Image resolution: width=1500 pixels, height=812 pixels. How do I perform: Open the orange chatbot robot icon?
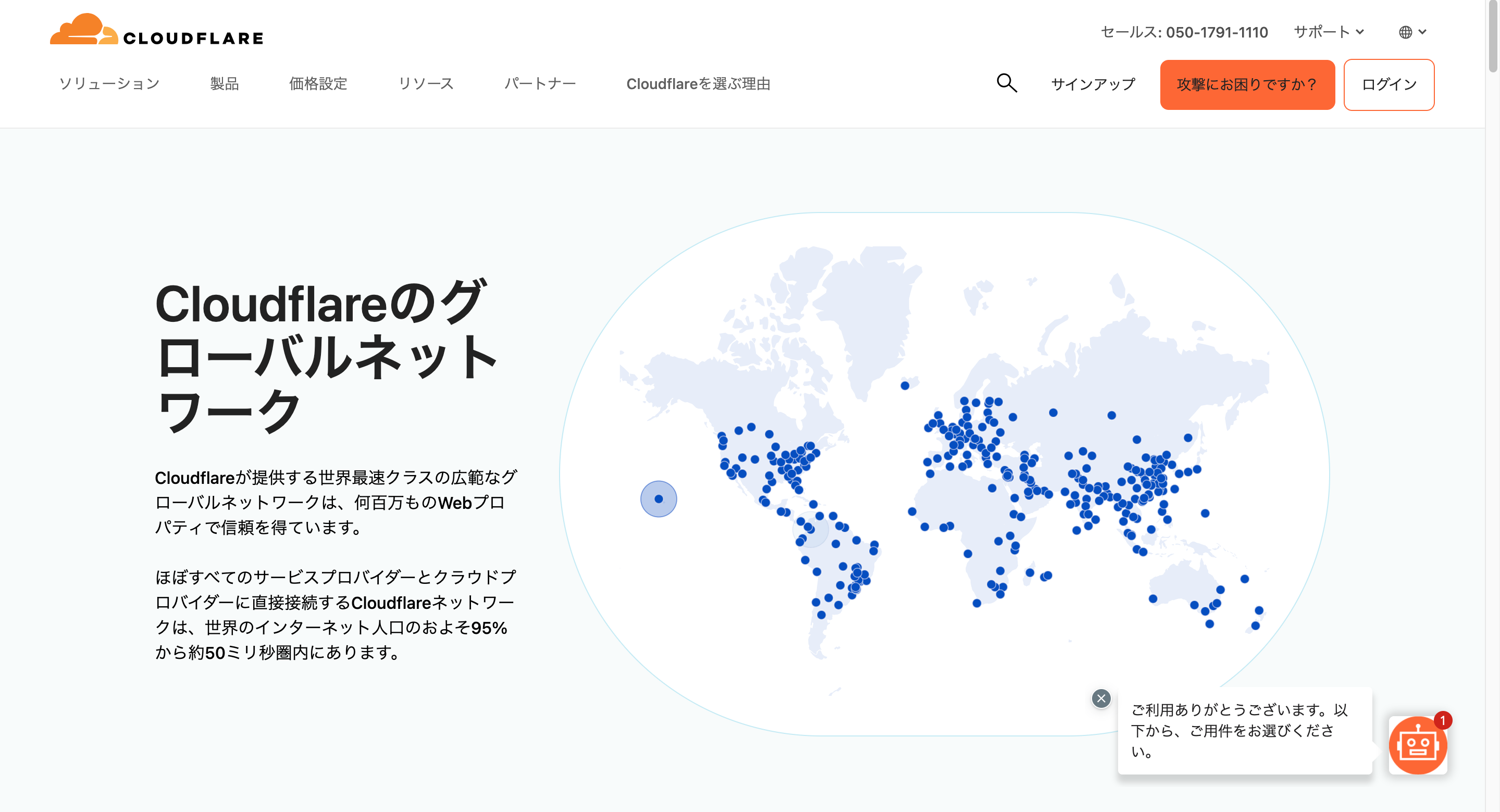tap(1417, 744)
